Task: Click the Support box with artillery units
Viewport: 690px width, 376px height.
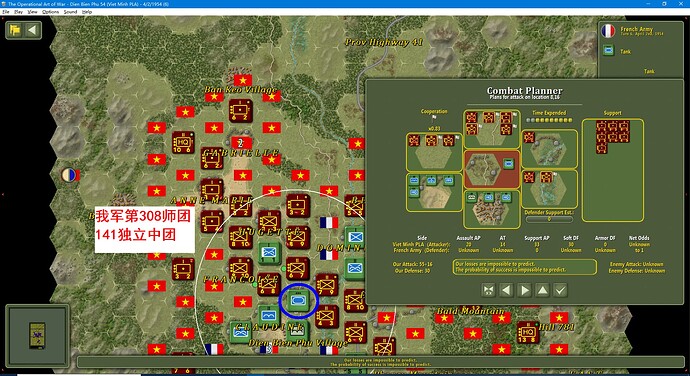Action: pyautogui.click(x=613, y=170)
